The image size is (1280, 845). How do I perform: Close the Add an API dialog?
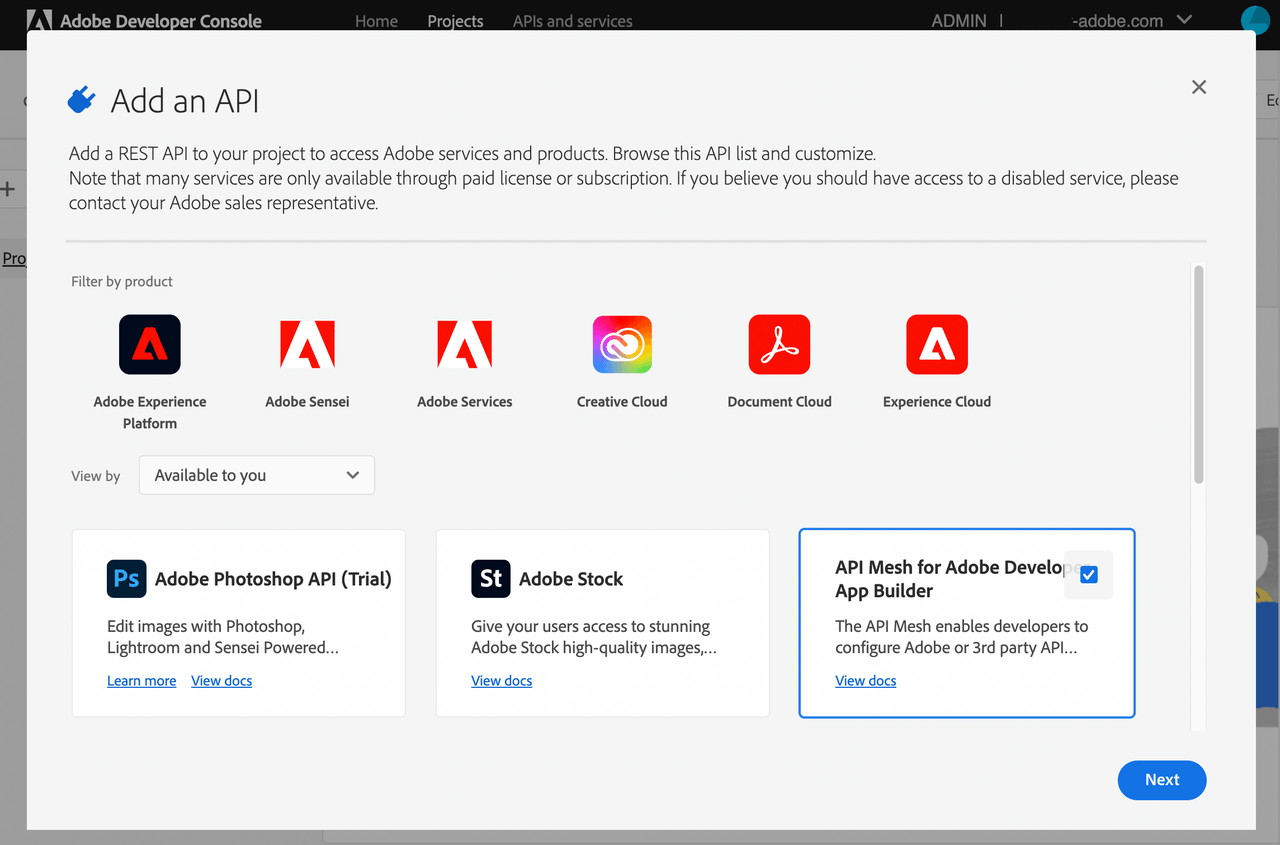coord(1199,87)
